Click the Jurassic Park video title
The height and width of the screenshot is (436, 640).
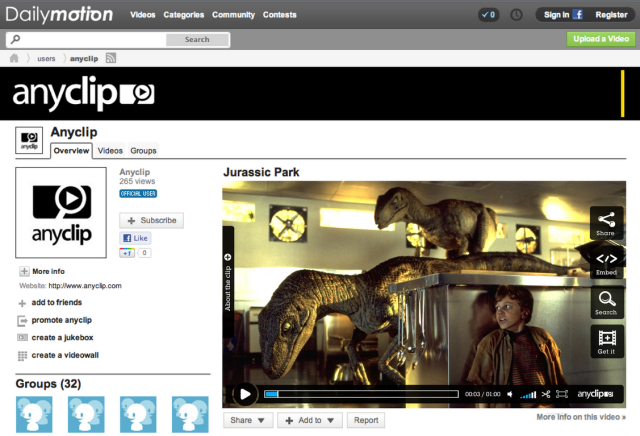(x=261, y=172)
